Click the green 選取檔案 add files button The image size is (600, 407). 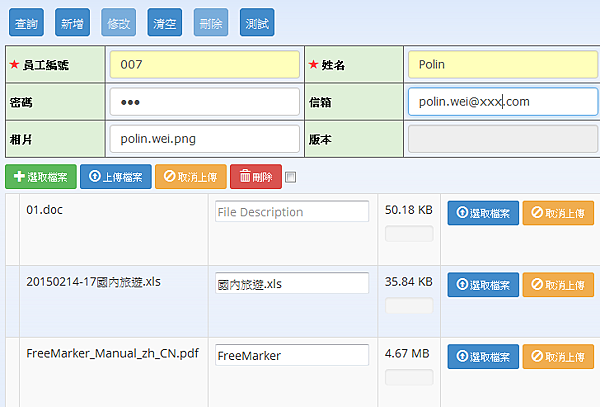(40, 177)
